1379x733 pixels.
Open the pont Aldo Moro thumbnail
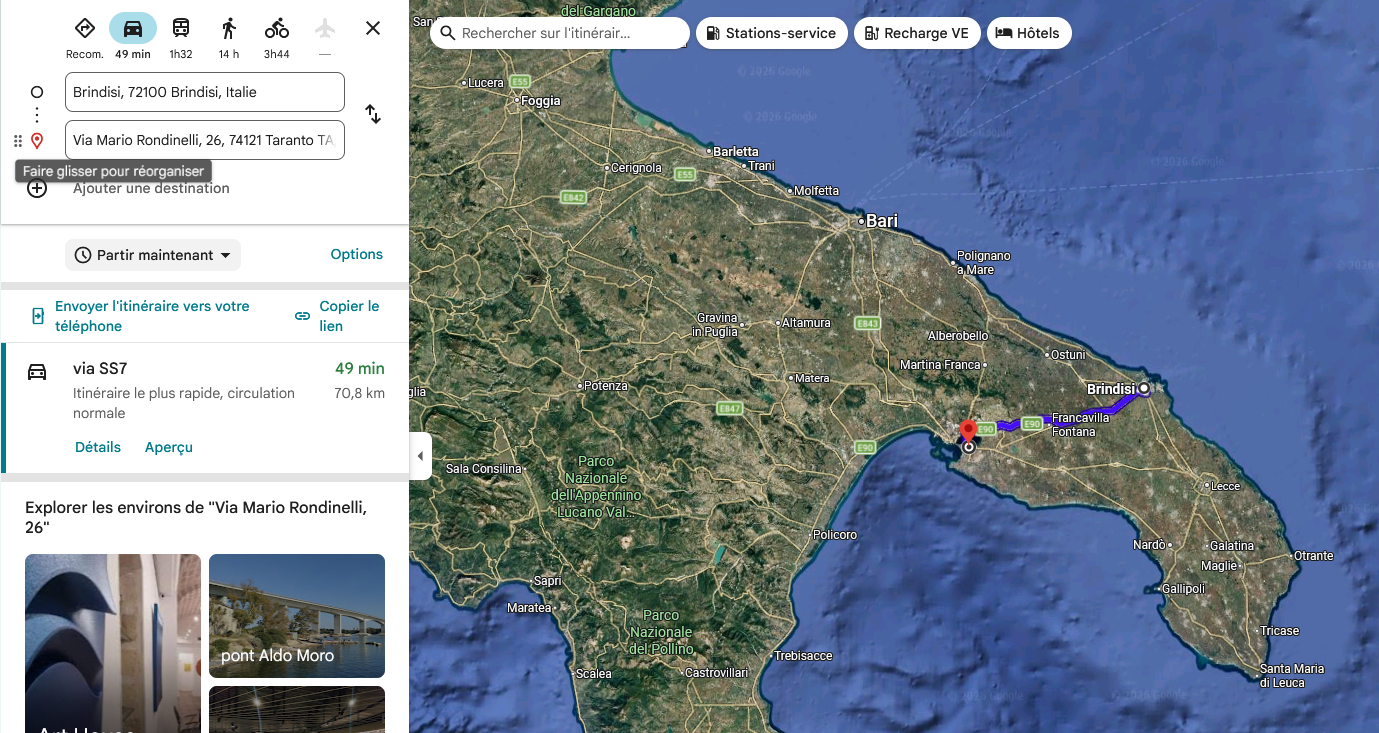point(297,616)
